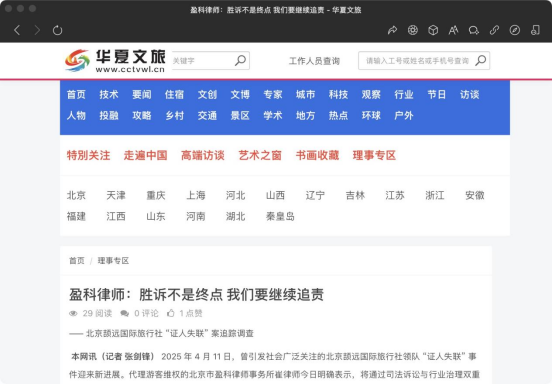The height and width of the screenshot is (384, 552).
Task: Click the 工作人员查询 label
Action: pyautogui.click(x=314, y=61)
